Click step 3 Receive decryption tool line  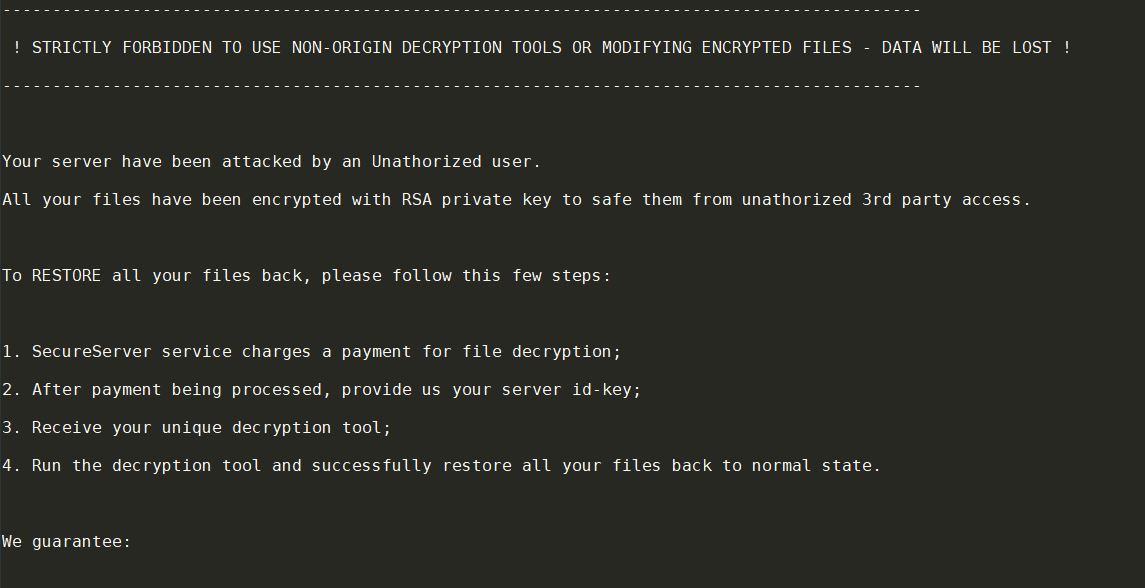196,427
